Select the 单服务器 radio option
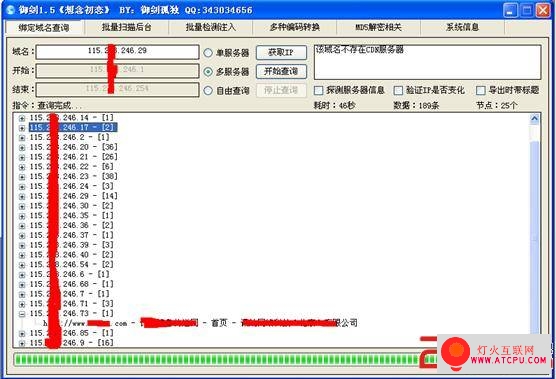The image size is (556, 379). pyautogui.click(x=208, y=53)
